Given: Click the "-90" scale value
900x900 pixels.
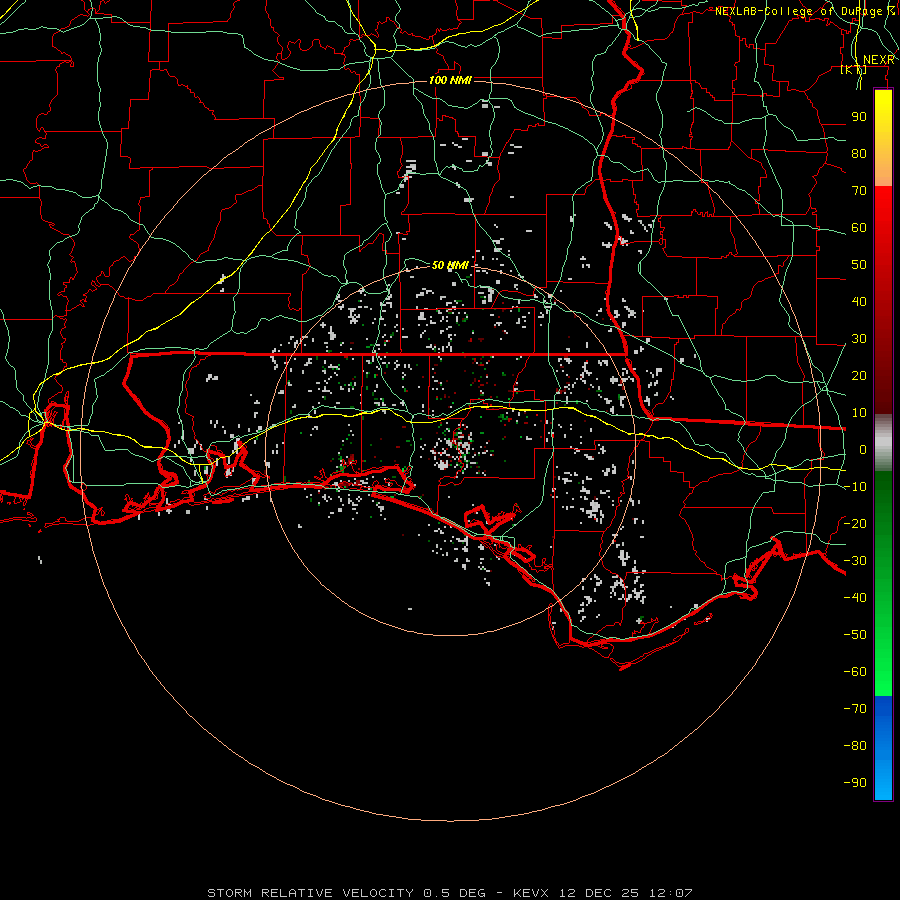Looking at the screenshot, I should point(855,782).
